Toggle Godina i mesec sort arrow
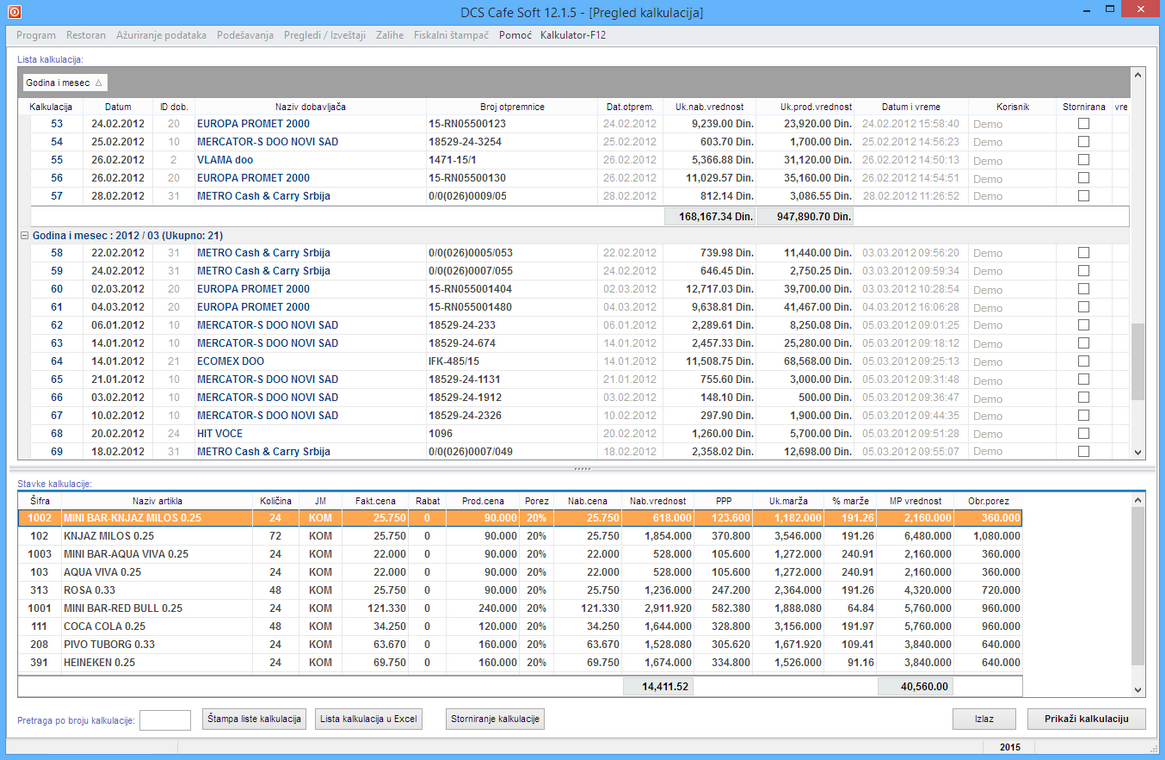 pos(99,83)
